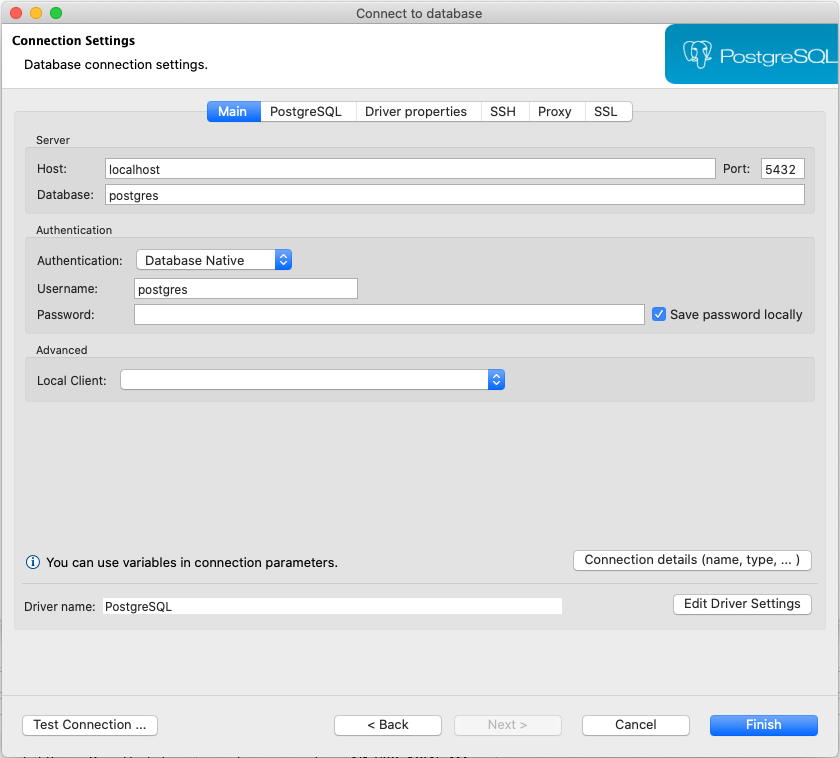Focus the Password field
The height and width of the screenshot is (758, 840).
(x=389, y=314)
